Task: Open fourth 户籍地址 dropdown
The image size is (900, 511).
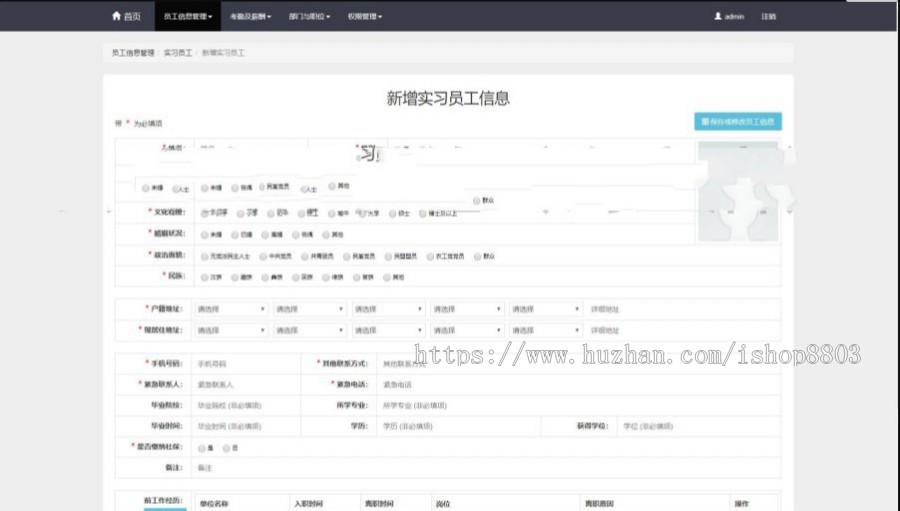Action: click(x=467, y=309)
